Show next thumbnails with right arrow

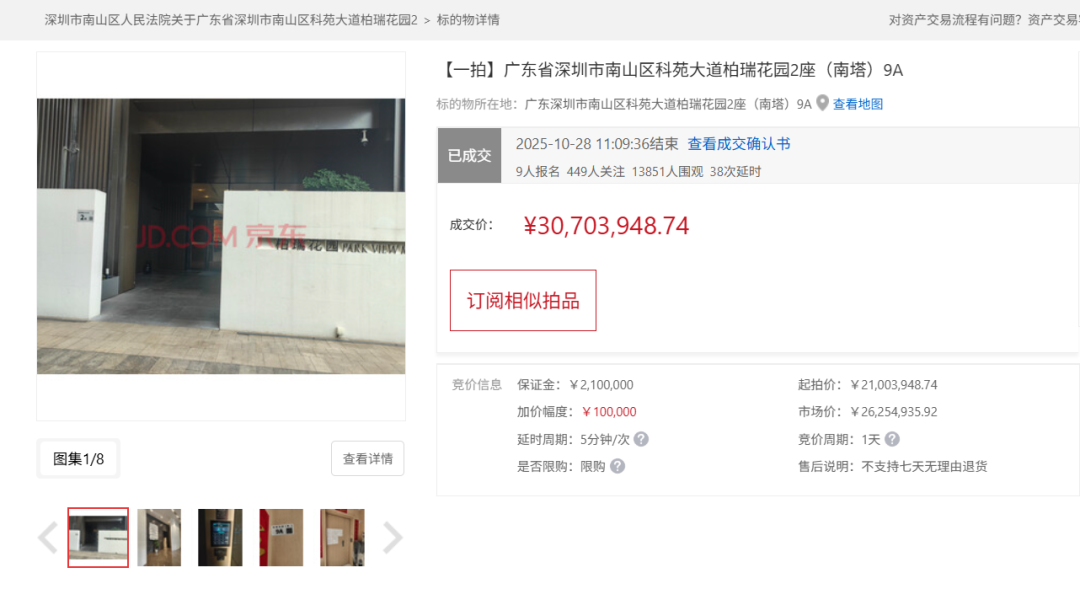pyautogui.click(x=392, y=537)
